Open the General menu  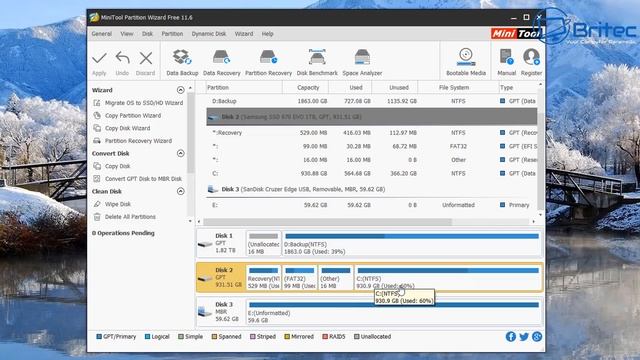click(102, 34)
